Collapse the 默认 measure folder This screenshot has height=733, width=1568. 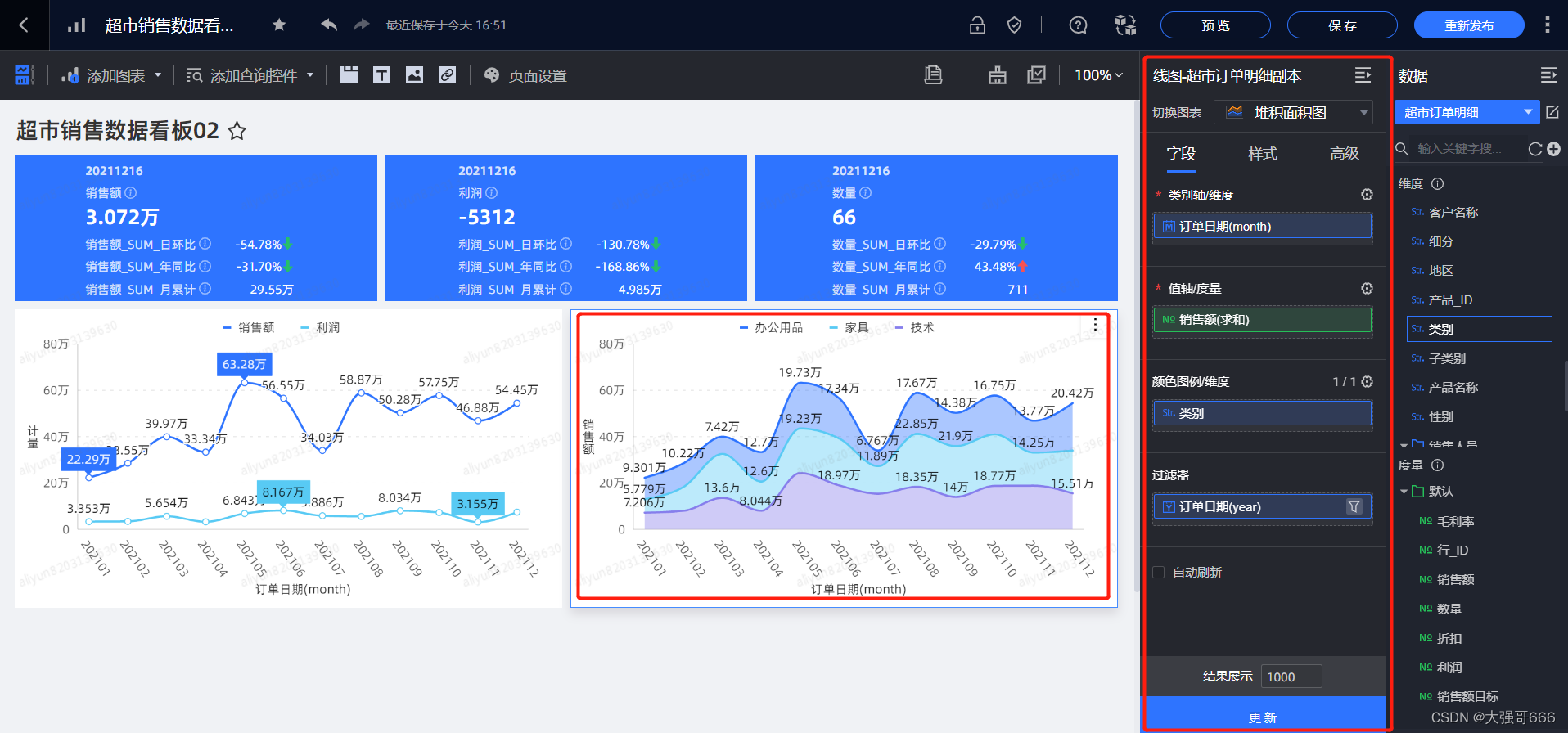[1404, 492]
